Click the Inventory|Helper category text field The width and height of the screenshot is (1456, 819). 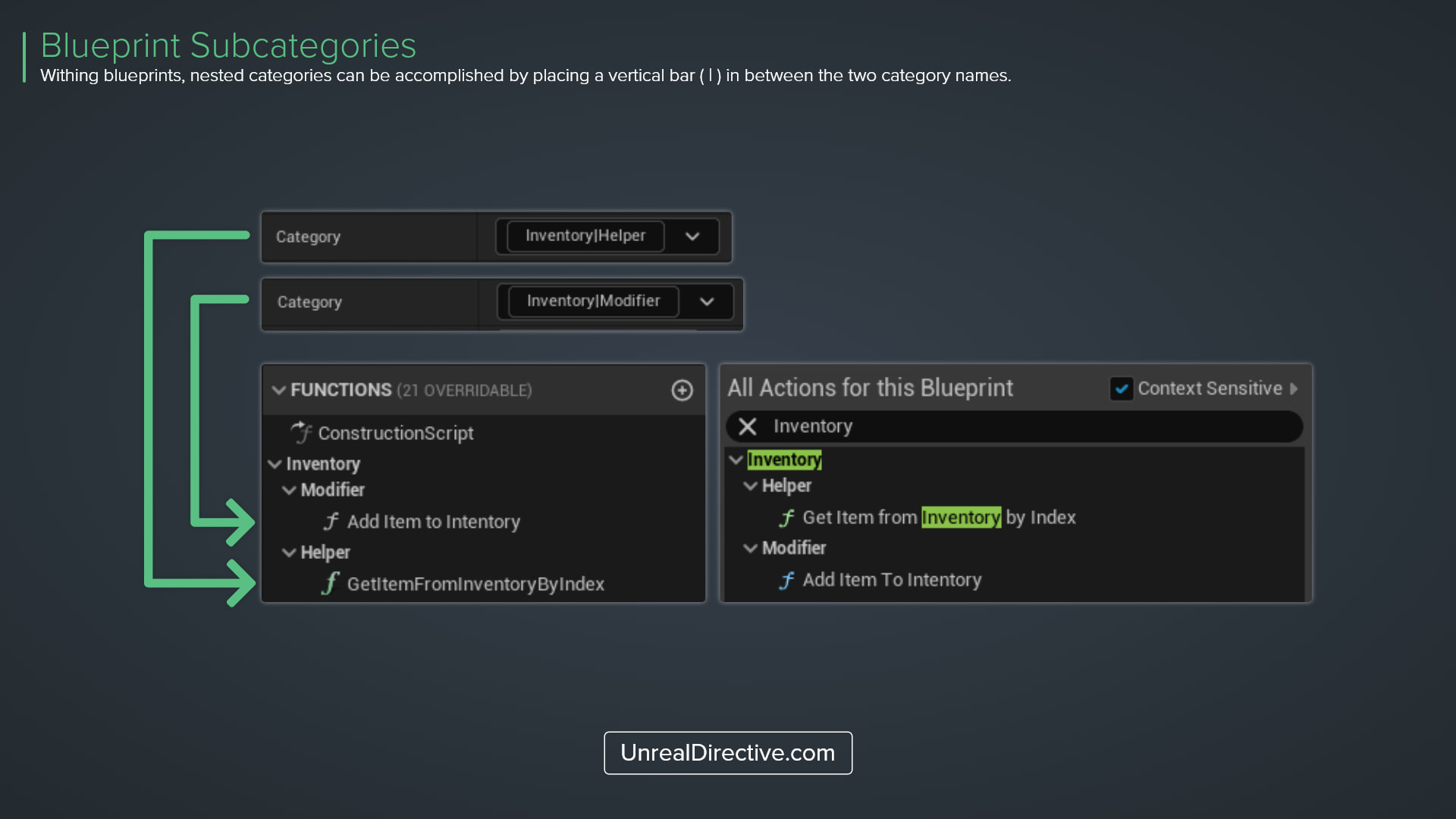585,236
